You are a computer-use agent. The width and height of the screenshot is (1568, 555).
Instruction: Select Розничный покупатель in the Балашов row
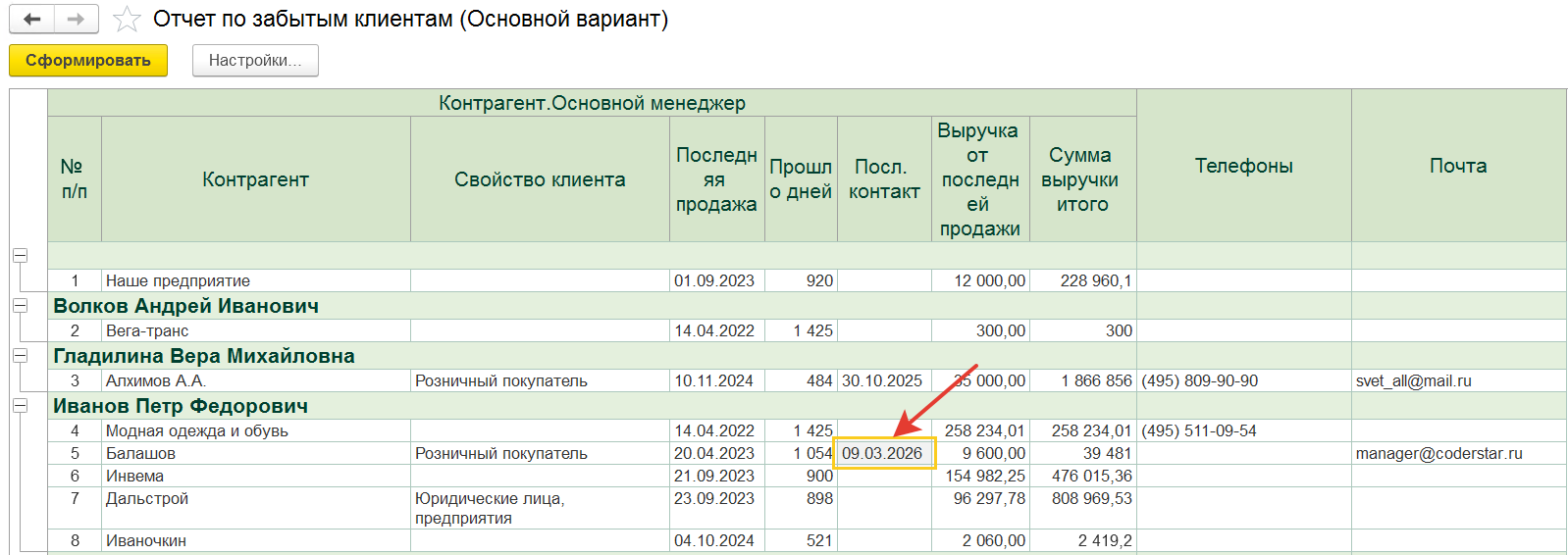[540, 453]
